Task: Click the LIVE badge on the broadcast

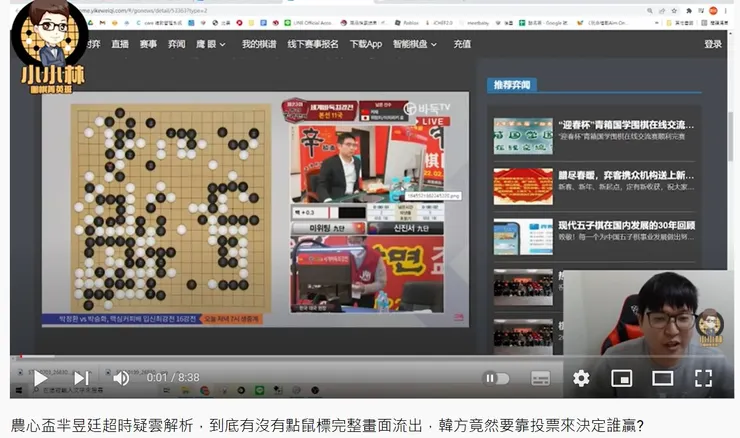Action: tap(431, 121)
